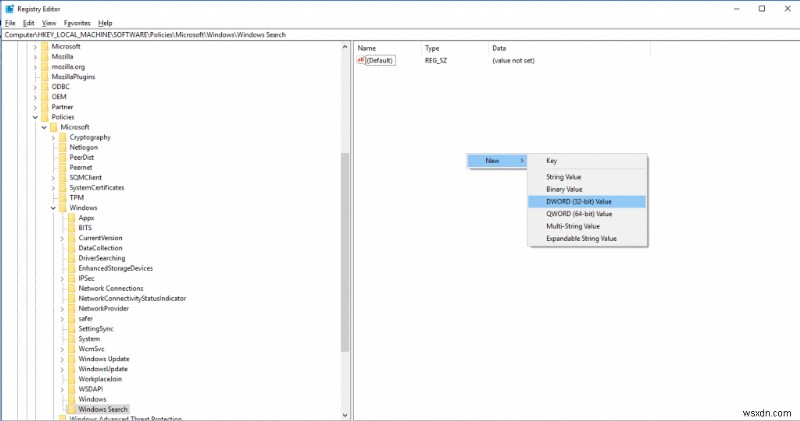Choose Binary Value in the New submenu
Viewport: 800px width, 421px height.
tap(587, 189)
